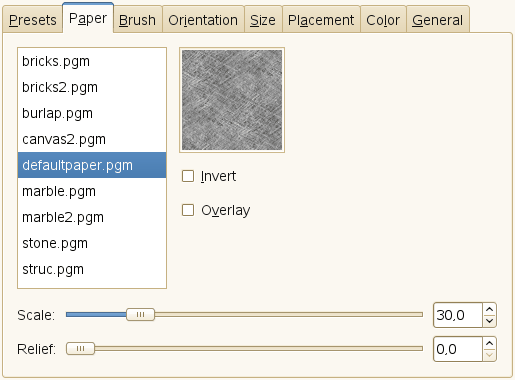Open the Brush tab
Image resolution: width=515 pixels, height=380 pixels.
pyautogui.click(x=137, y=20)
